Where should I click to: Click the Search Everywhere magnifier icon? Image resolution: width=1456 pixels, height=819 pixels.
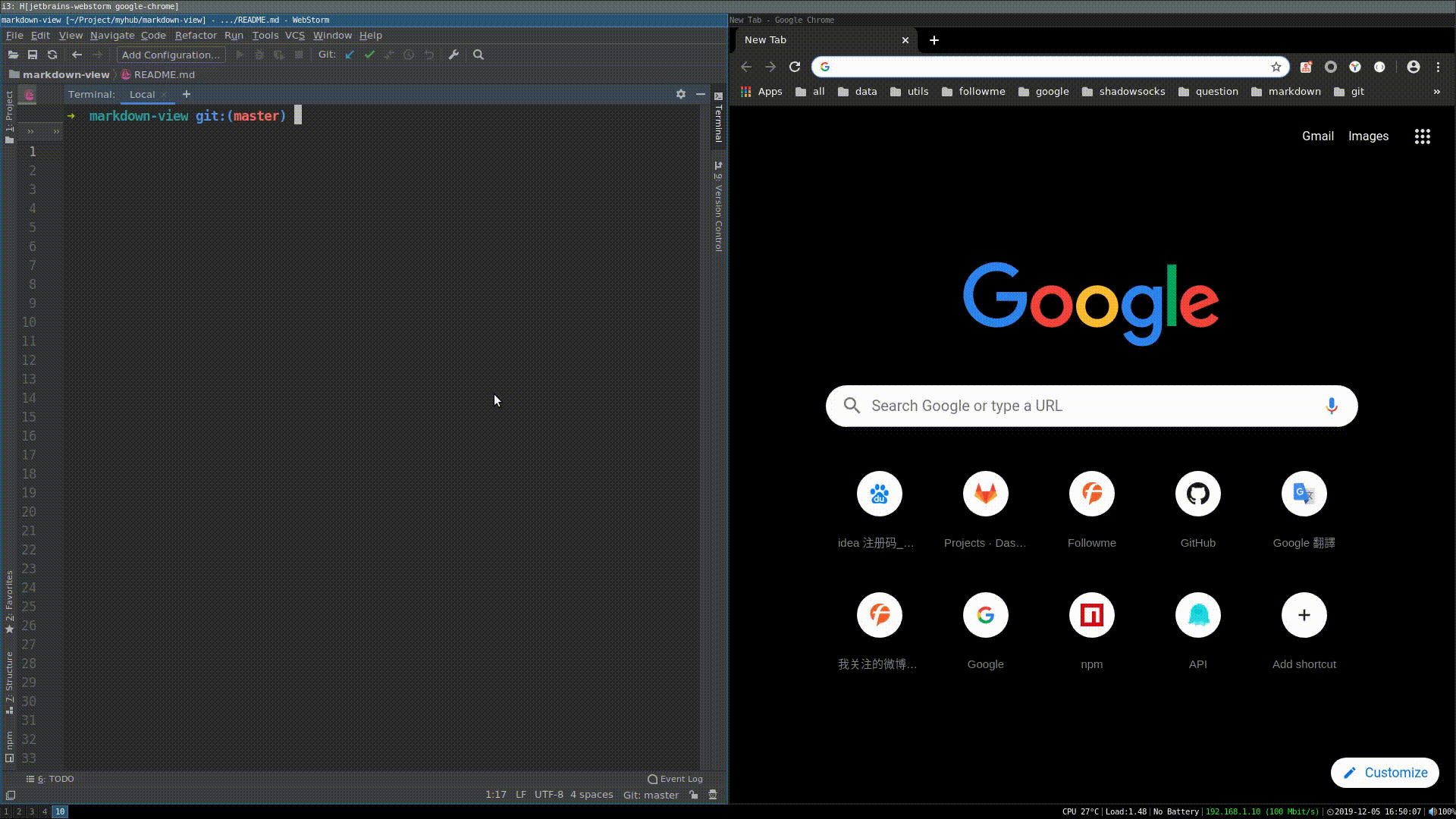[x=479, y=55]
